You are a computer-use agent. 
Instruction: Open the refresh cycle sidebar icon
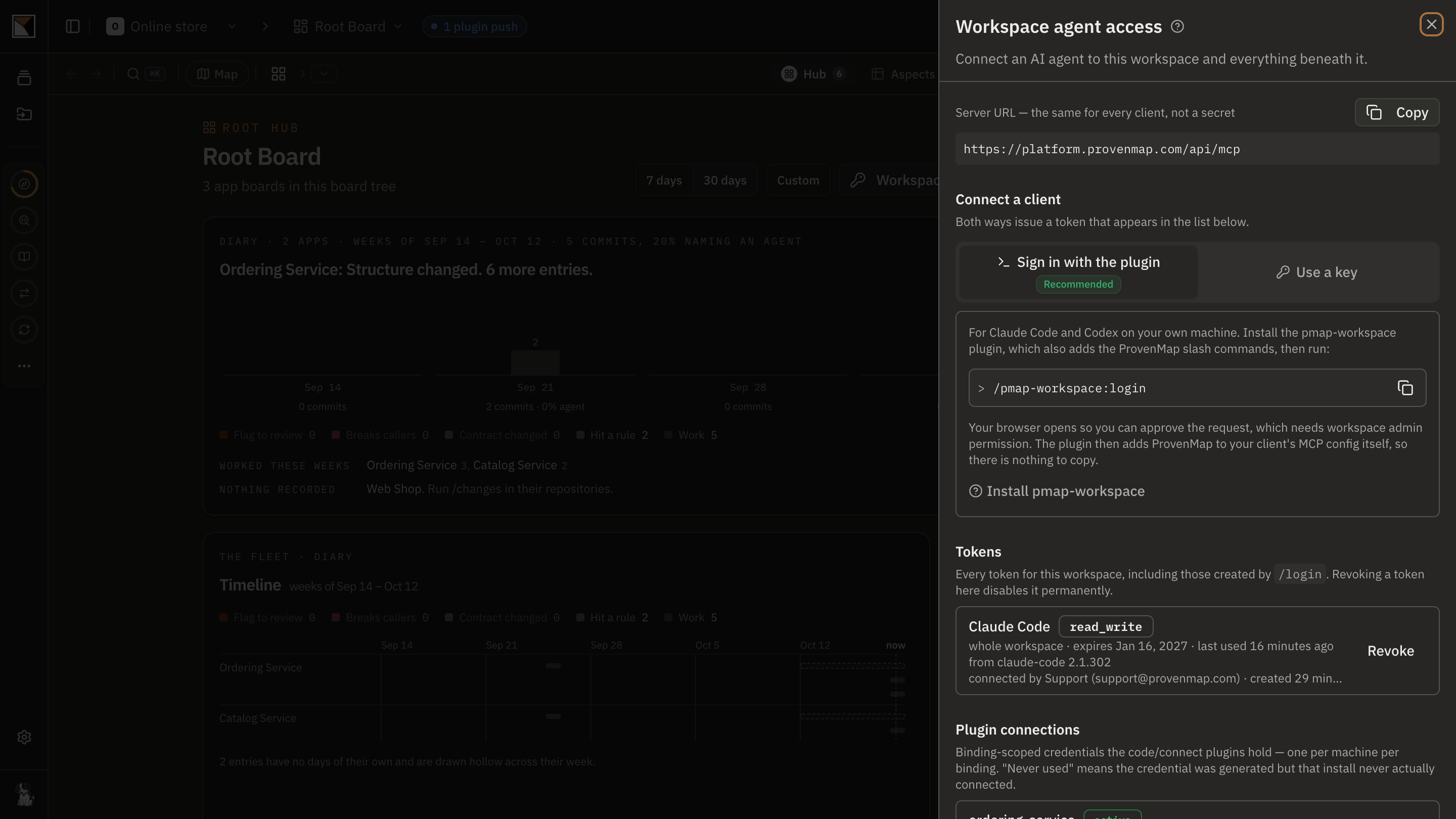(x=24, y=330)
